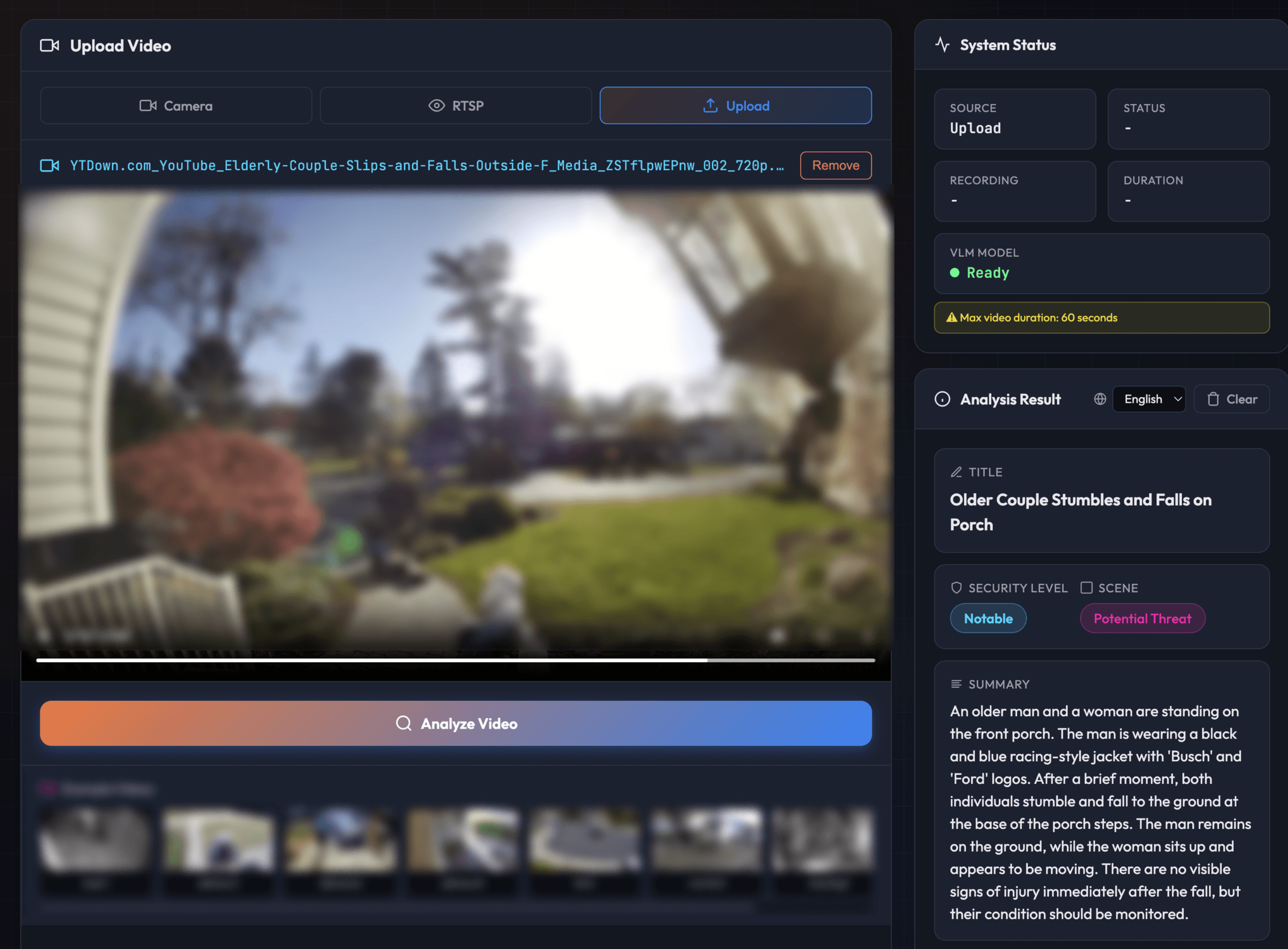Click the lines icon beside SUMMARY
1288x949 pixels.
956,684
